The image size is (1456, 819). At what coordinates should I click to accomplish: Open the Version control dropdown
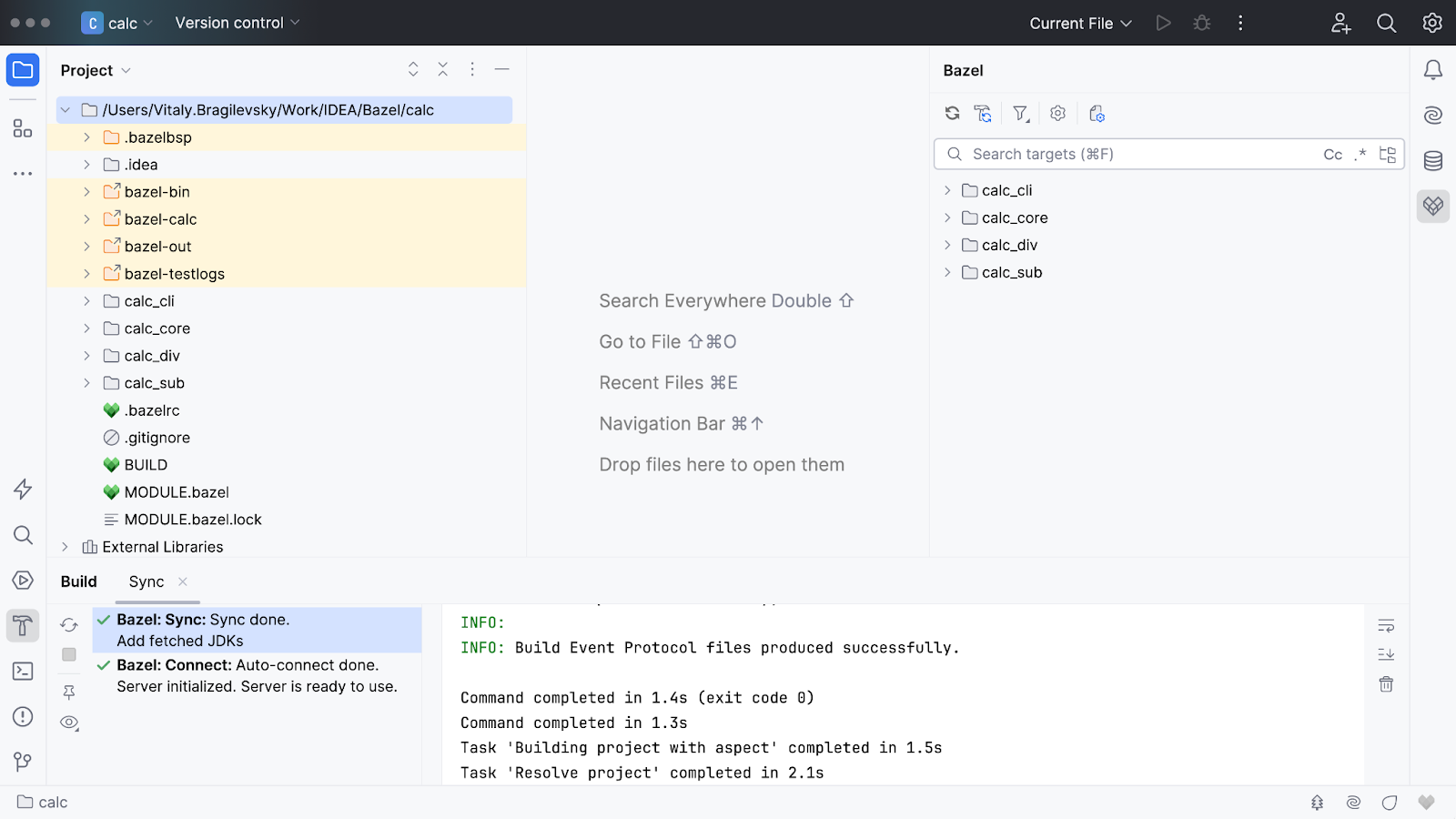(238, 23)
